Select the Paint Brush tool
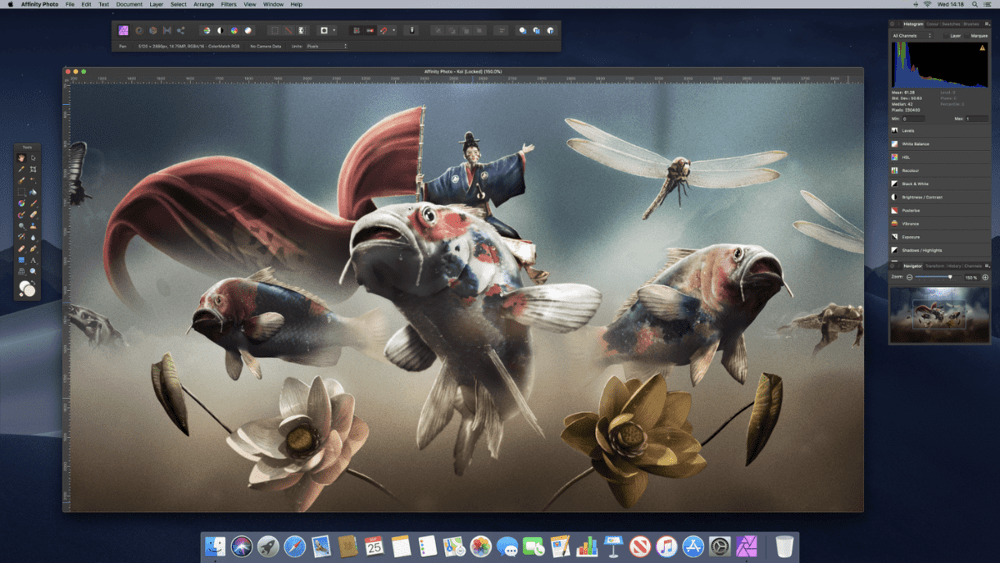Image resolution: width=1000 pixels, height=563 pixels. pyautogui.click(x=33, y=203)
